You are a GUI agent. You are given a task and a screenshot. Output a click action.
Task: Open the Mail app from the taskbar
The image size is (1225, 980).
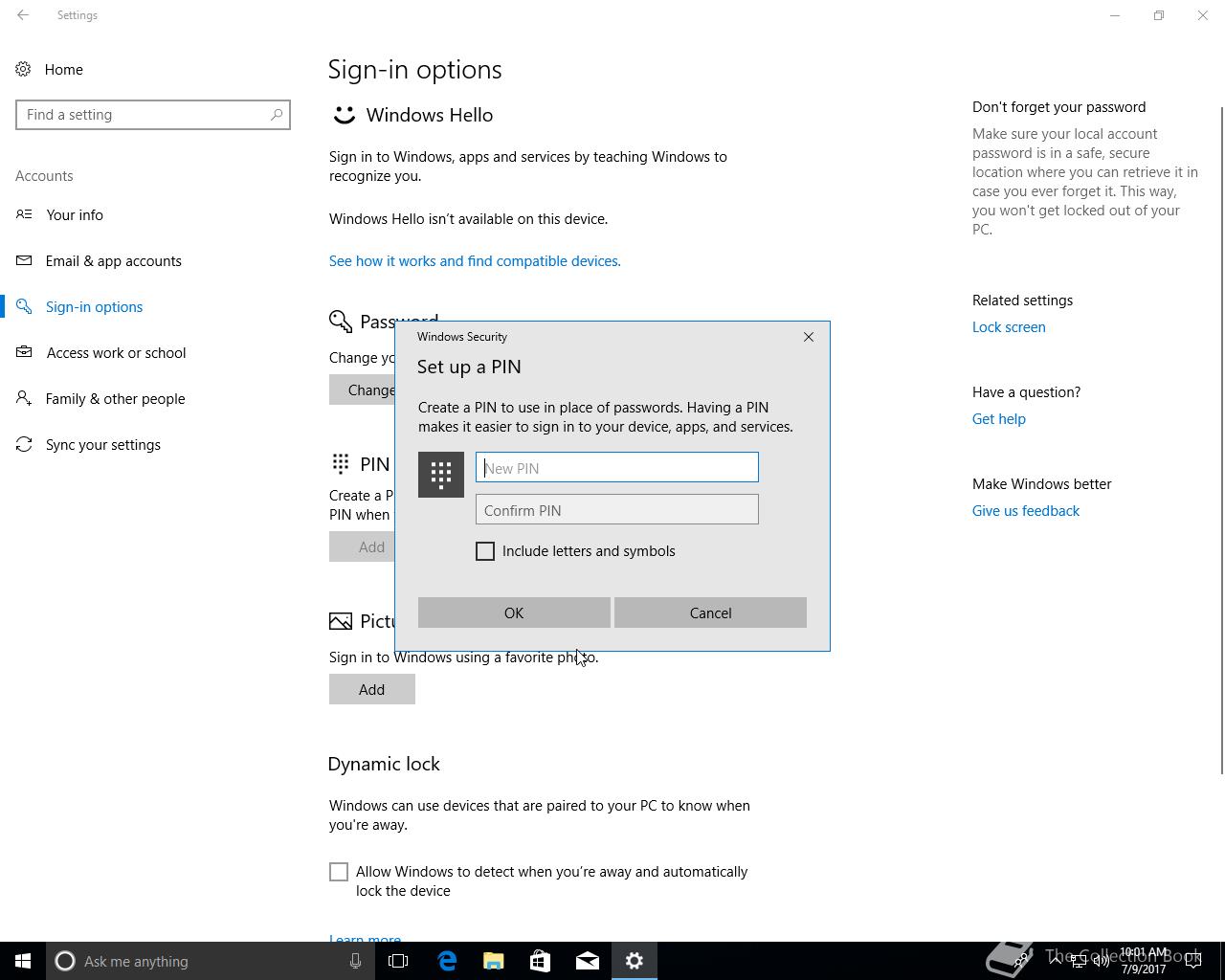[588, 961]
